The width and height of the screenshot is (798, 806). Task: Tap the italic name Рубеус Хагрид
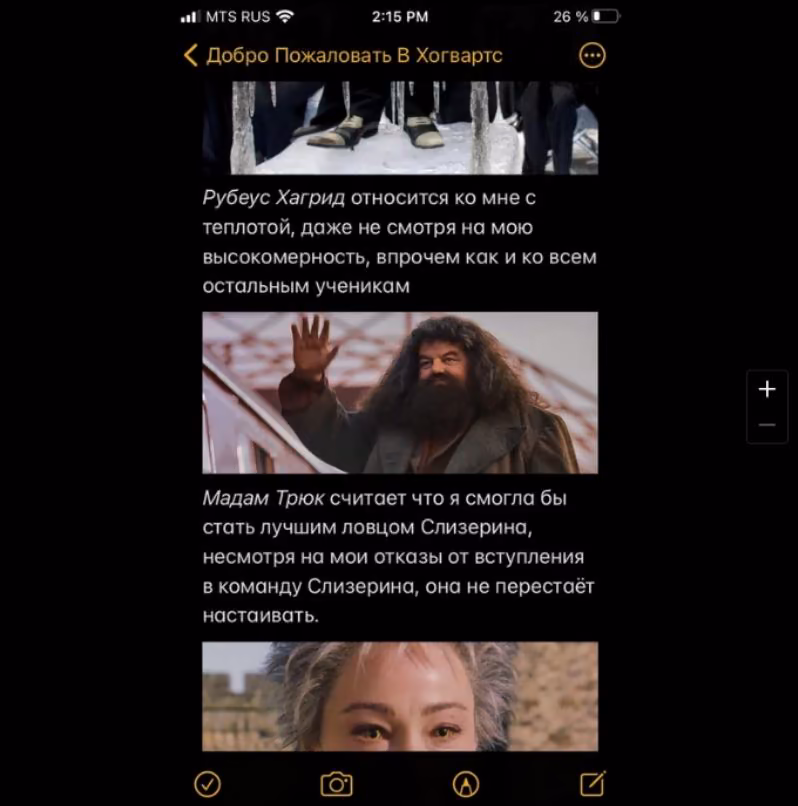click(x=274, y=197)
